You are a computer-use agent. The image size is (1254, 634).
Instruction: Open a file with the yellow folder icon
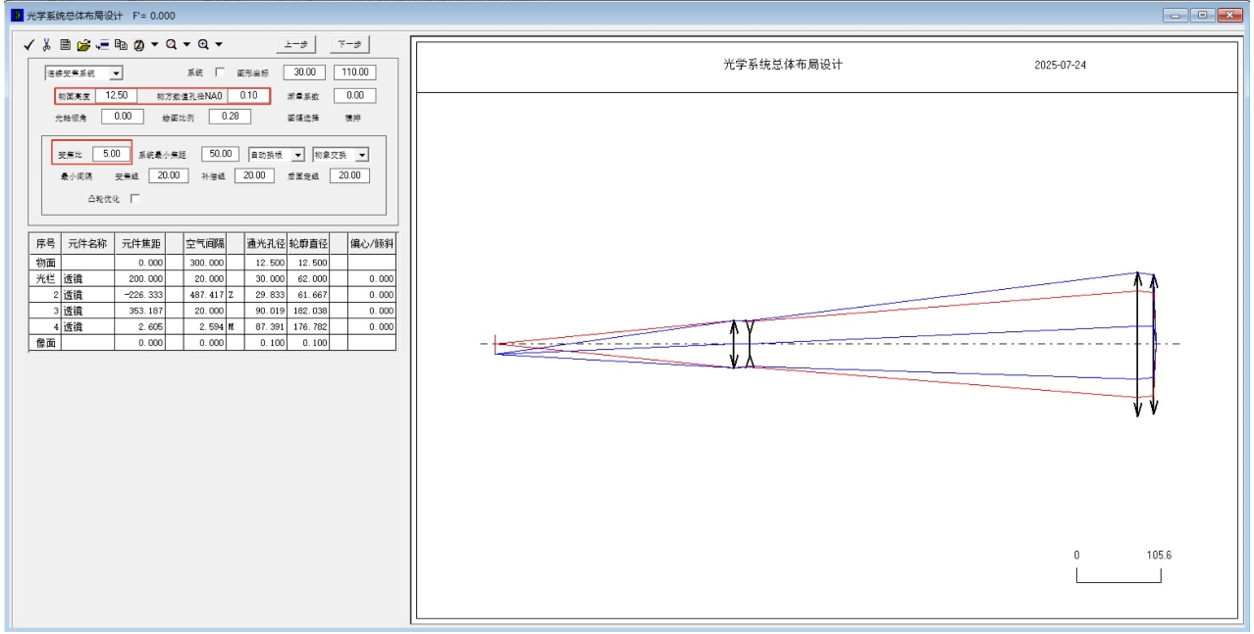84,45
